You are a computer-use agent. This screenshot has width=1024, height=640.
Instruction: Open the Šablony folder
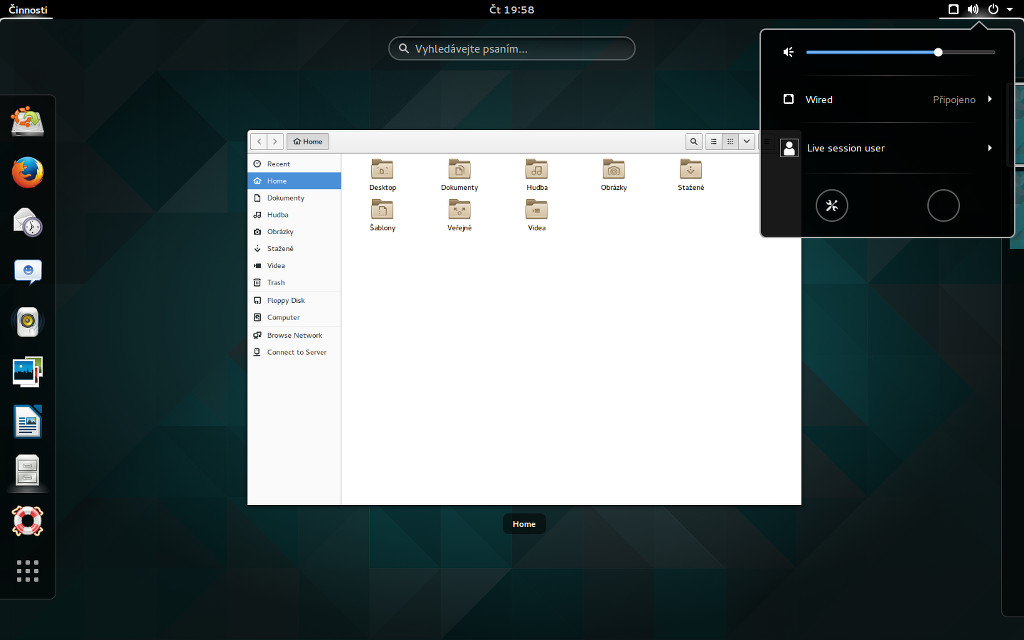tap(382, 215)
